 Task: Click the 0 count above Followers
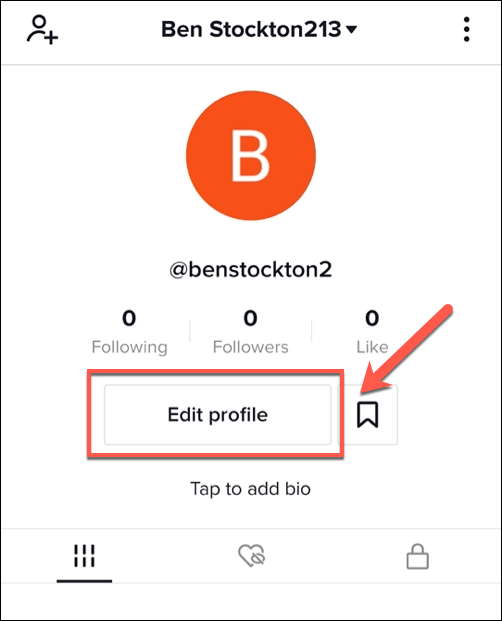click(x=250, y=318)
